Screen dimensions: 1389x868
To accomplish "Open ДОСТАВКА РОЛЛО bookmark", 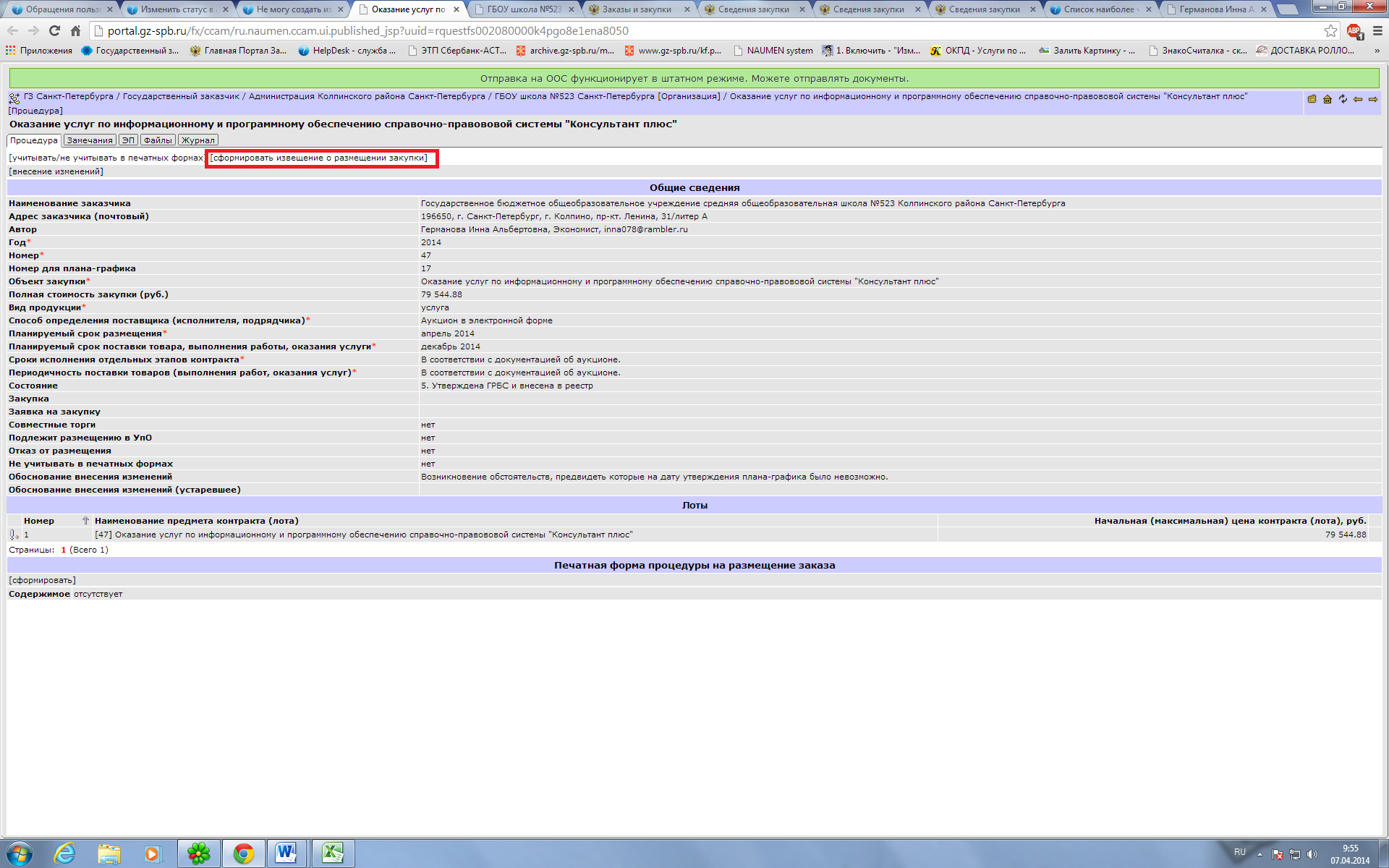I will (x=1306, y=51).
